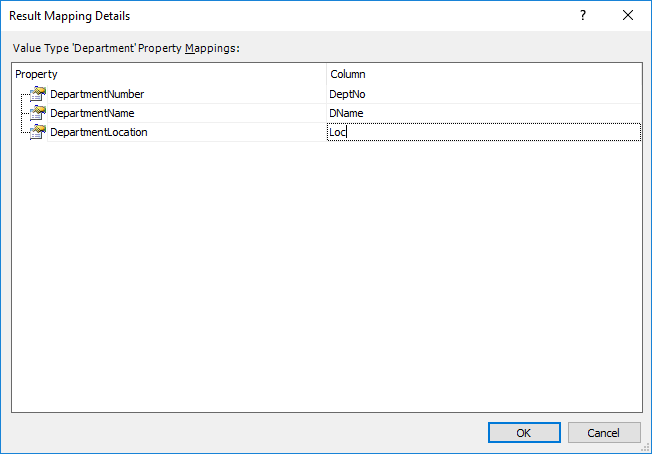Close the Result Mapping Details dialog
The height and width of the screenshot is (454, 652).
click(628, 15)
